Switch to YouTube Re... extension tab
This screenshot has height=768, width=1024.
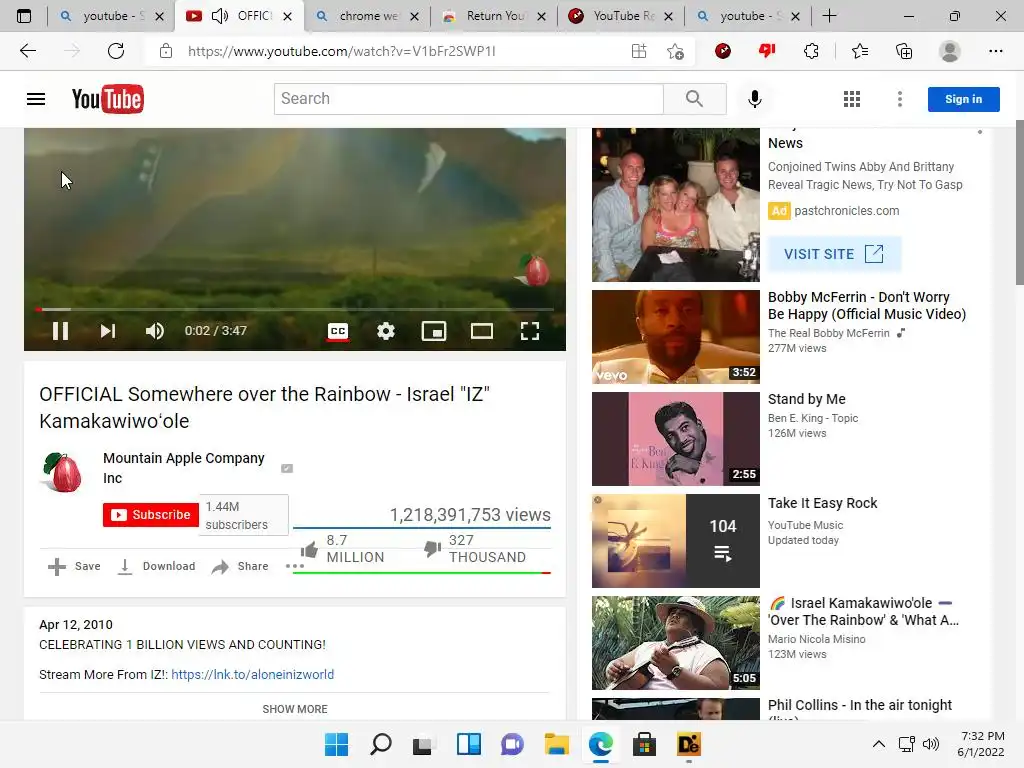click(x=621, y=16)
